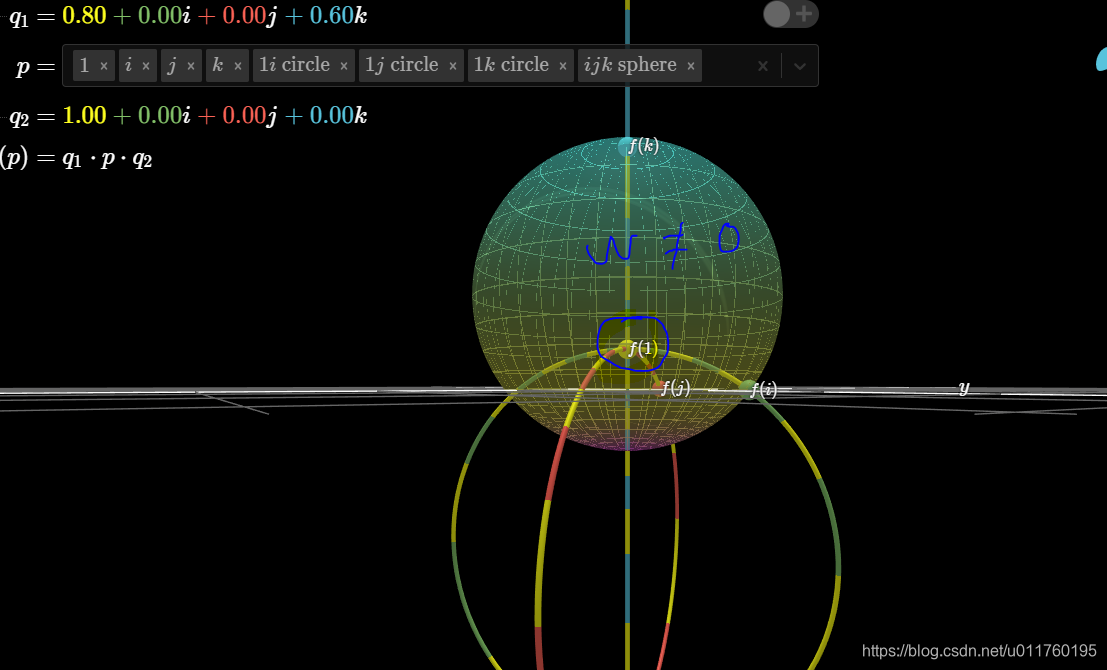Viewport: 1107px width, 670px height.
Task: Click the f(j) point label
Action: 676,388
